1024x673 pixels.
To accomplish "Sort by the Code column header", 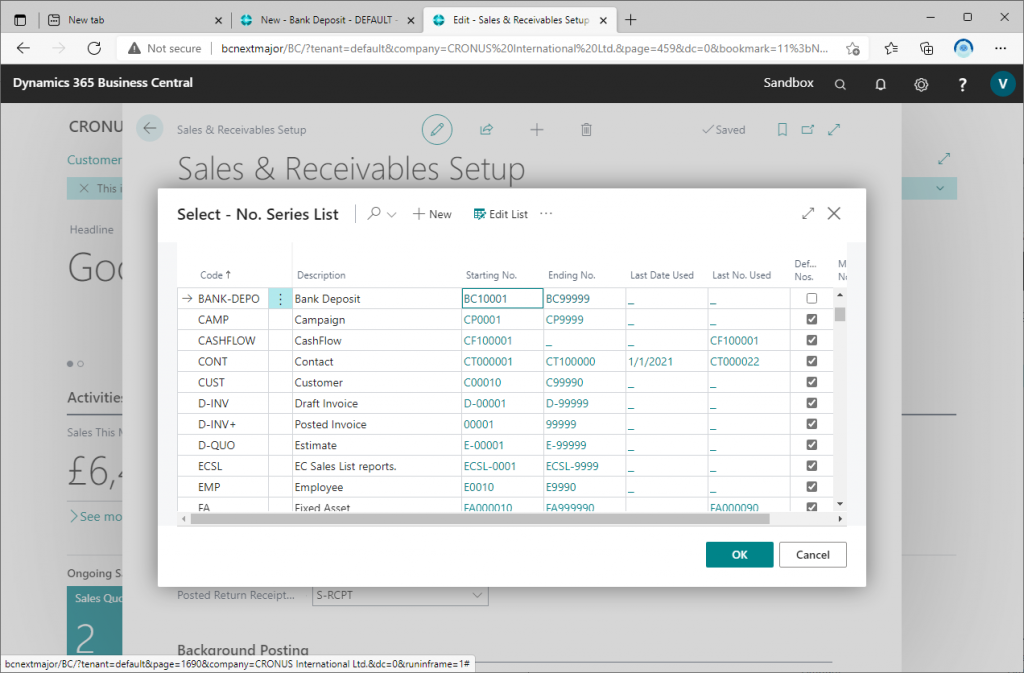I will click(x=216, y=275).
